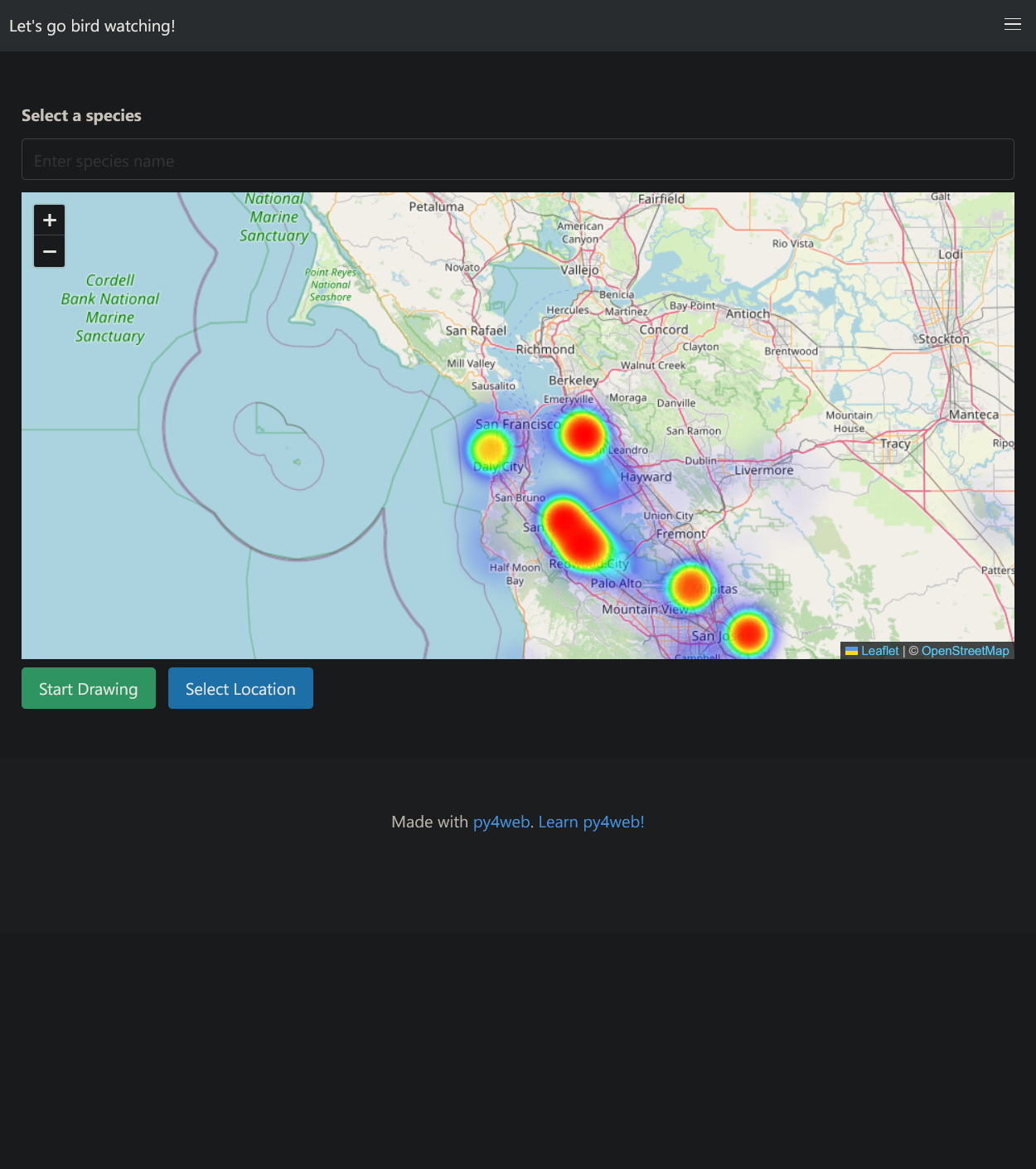Follow the py4web footer link
1036x1169 pixels.
point(501,822)
